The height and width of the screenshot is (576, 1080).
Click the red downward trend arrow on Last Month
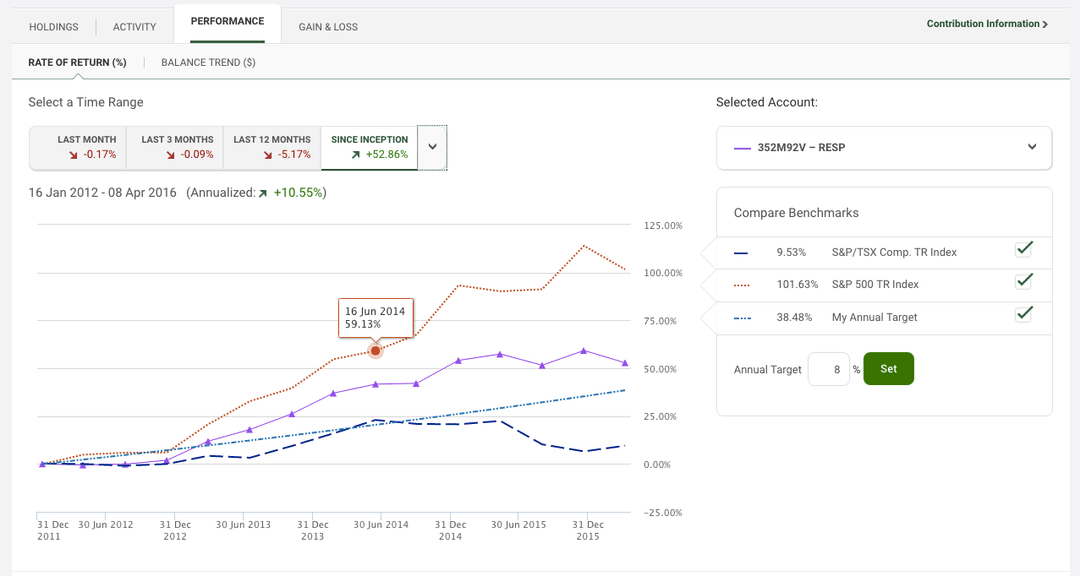(73, 153)
